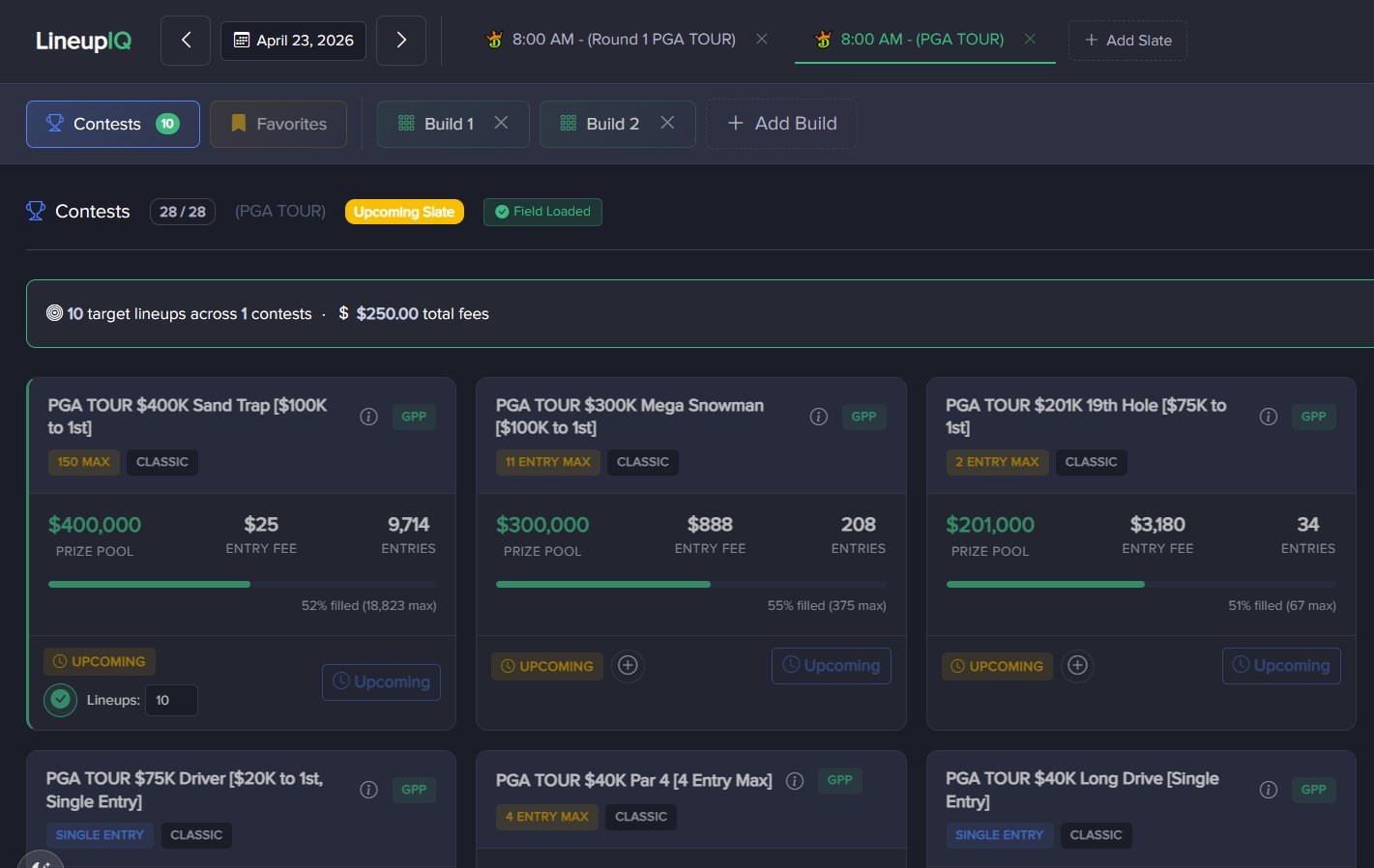Viewport: 1374px width, 868px height.
Task: Go to previous date with left chevron
Action: (186, 40)
